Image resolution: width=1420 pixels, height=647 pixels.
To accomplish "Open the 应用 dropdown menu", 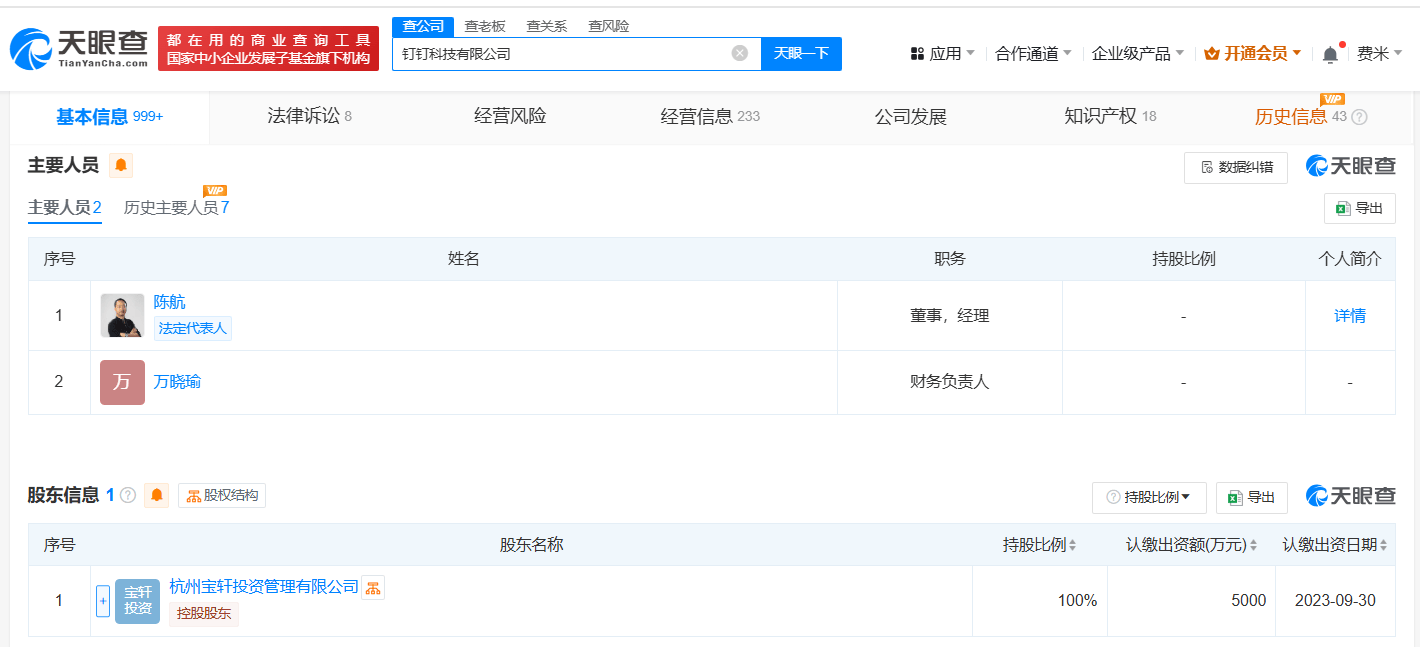I will (x=943, y=54).
